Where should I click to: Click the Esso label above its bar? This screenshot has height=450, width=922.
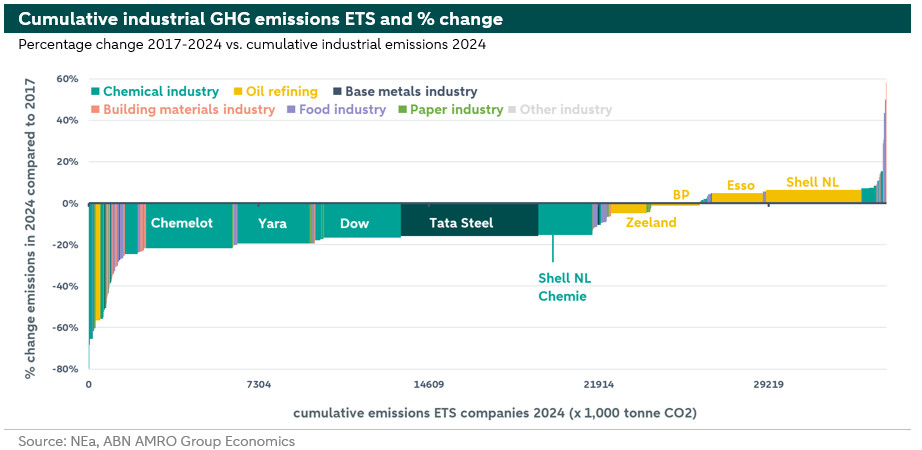click(740, 185)
